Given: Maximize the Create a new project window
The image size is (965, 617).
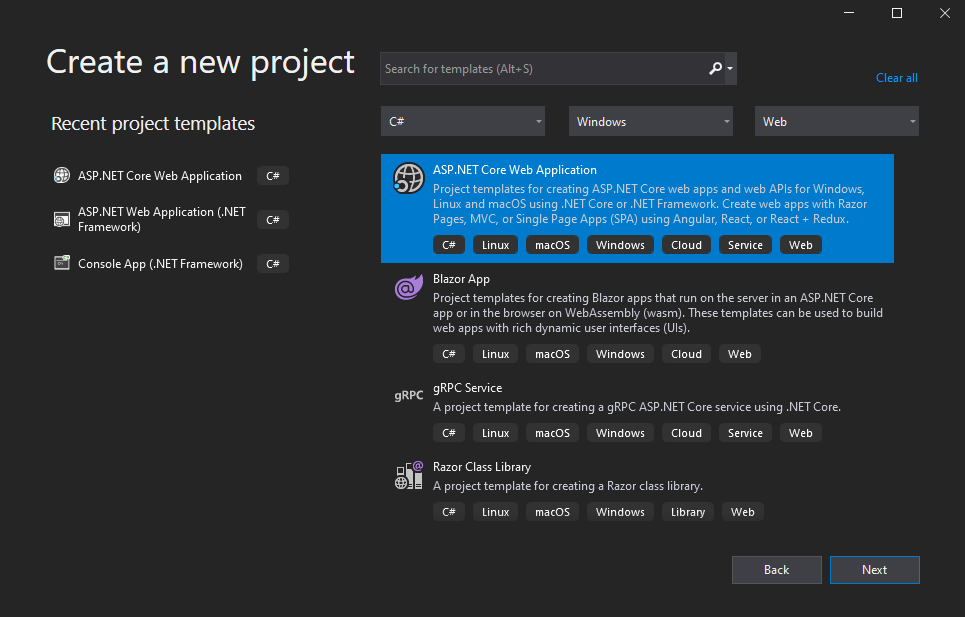Looking at the screenshot, I should tap(897, 13).
